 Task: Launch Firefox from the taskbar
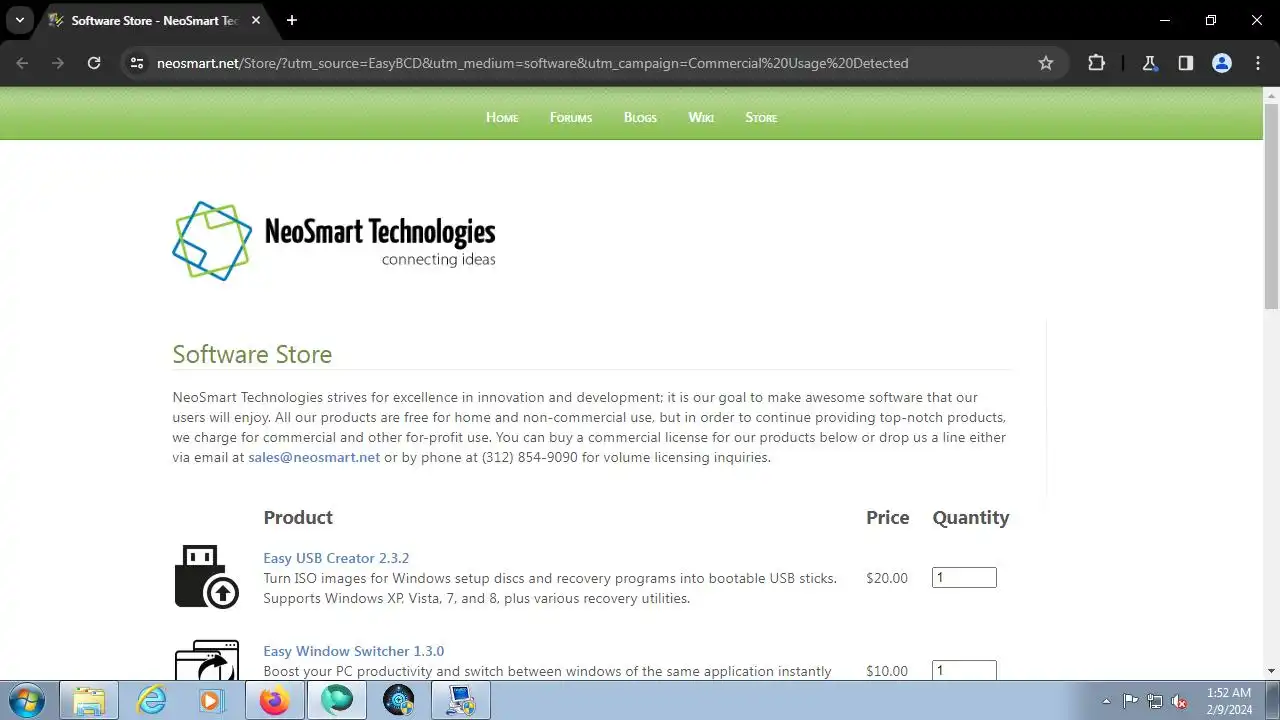(274, 701)
